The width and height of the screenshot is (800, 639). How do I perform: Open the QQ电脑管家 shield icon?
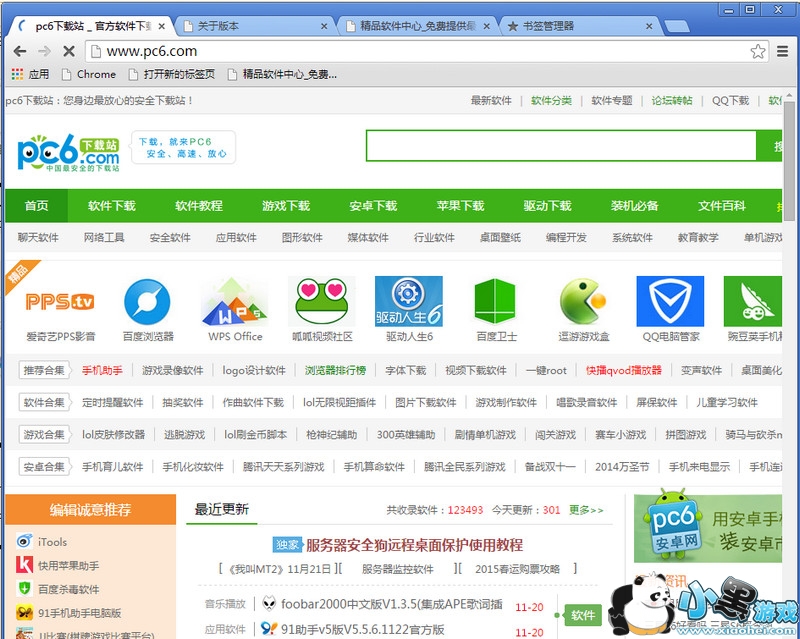tap(670, 301)
